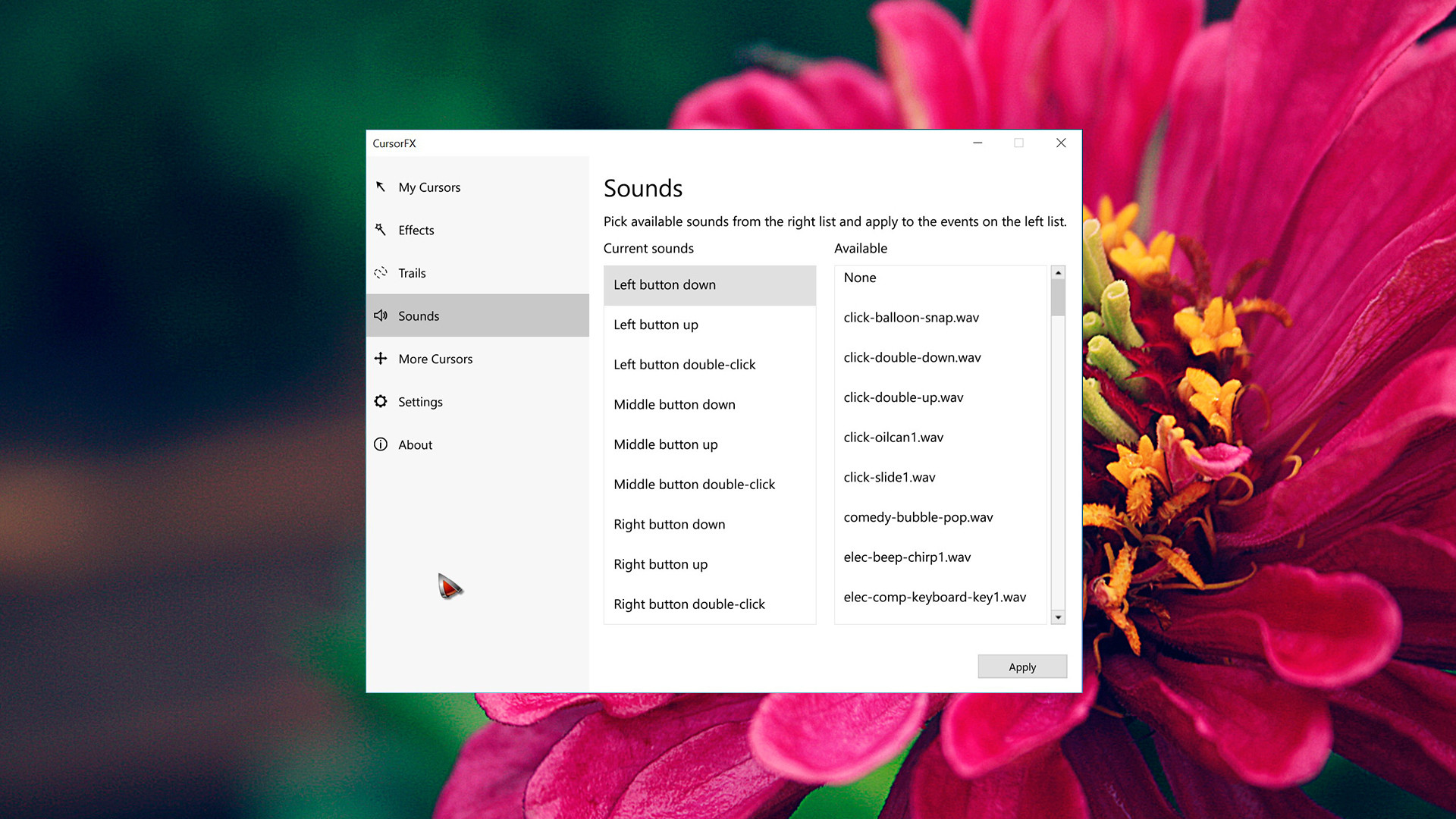
Task: Choose elec-beep-chirp1.wav sound
Action: 907,557
